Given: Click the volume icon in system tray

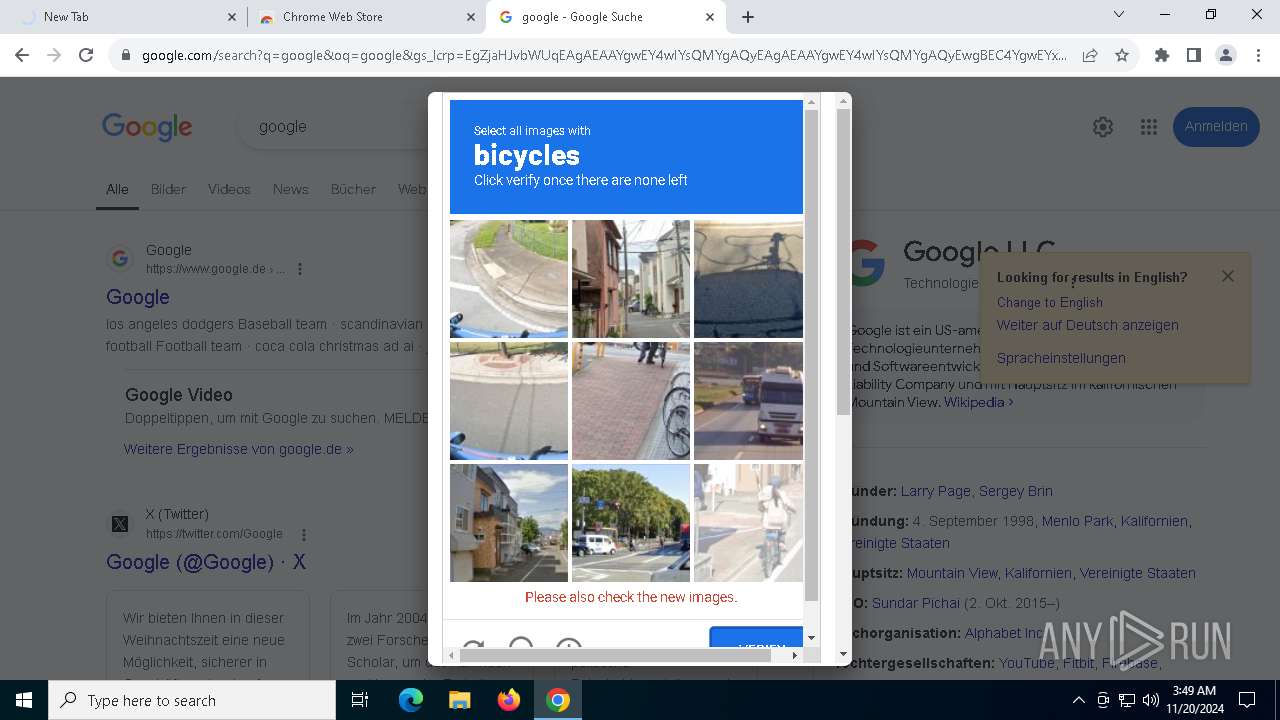Looking at the screenshot, I should pos(1150,700).
